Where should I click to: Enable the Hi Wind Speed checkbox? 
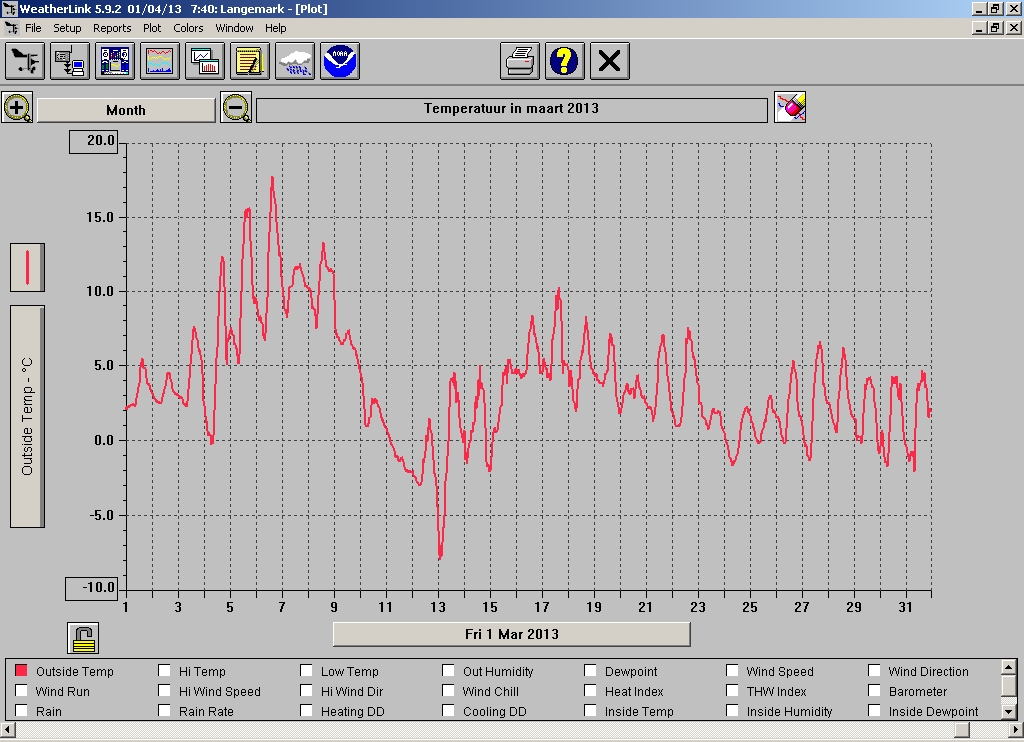(165, 690)
